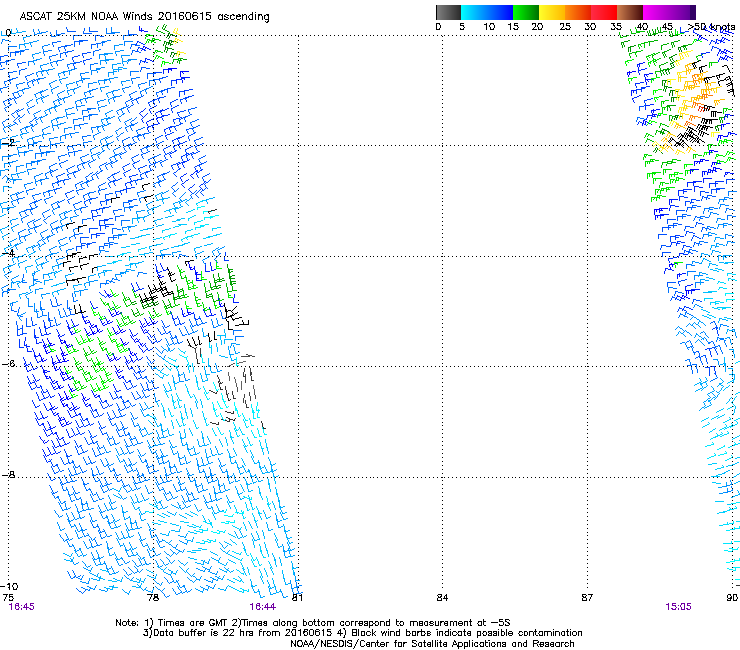
Task: Click the purple "16:44" pass time
Action: [x=262, y=607]
